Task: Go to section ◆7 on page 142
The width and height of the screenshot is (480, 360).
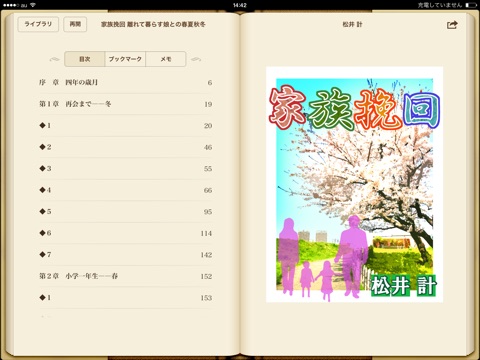Action: point(125,255)
